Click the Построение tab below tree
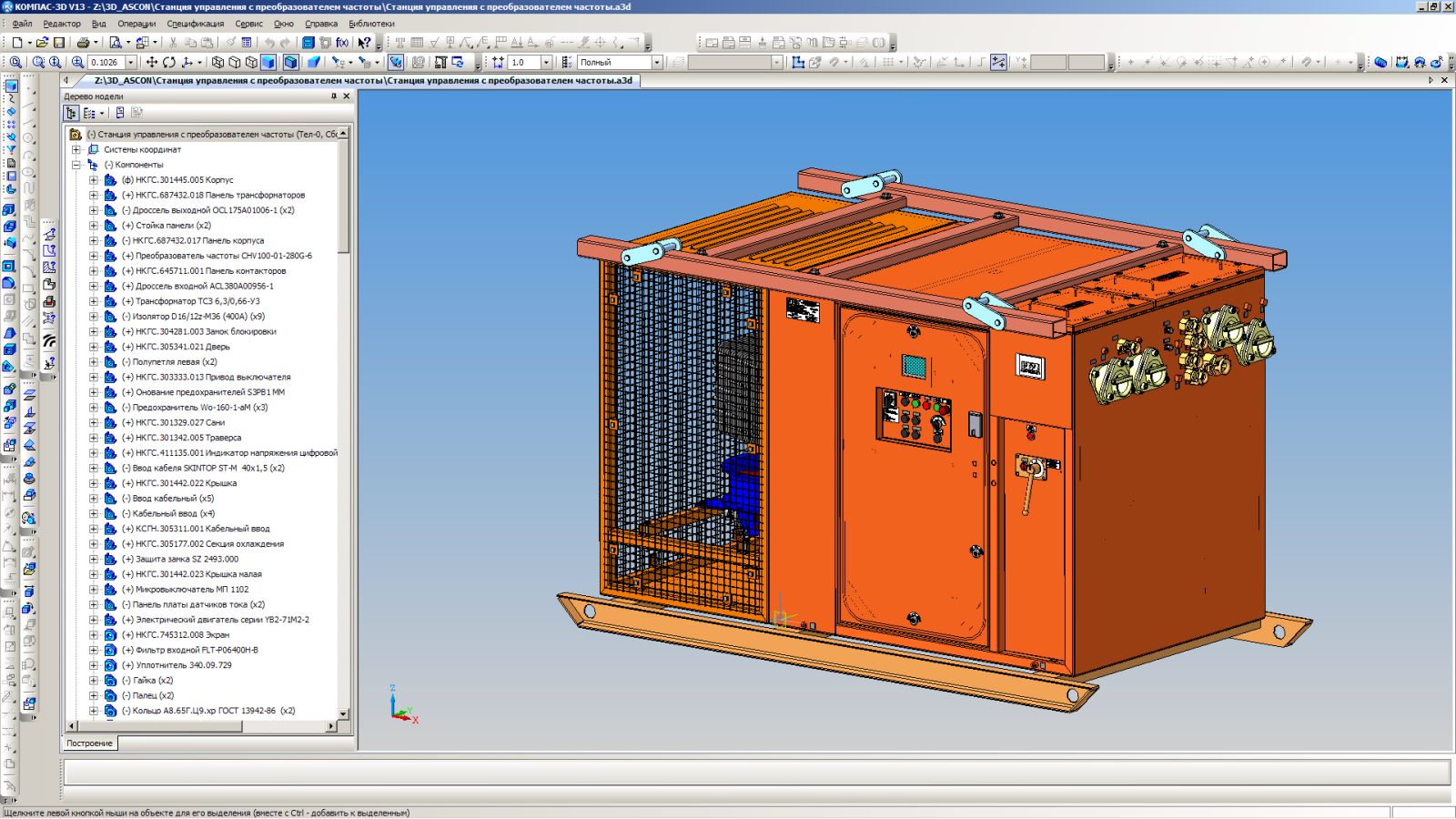The width and height of the screenshot is (1456, 819). pyautogui.click(x=89, y=743)
